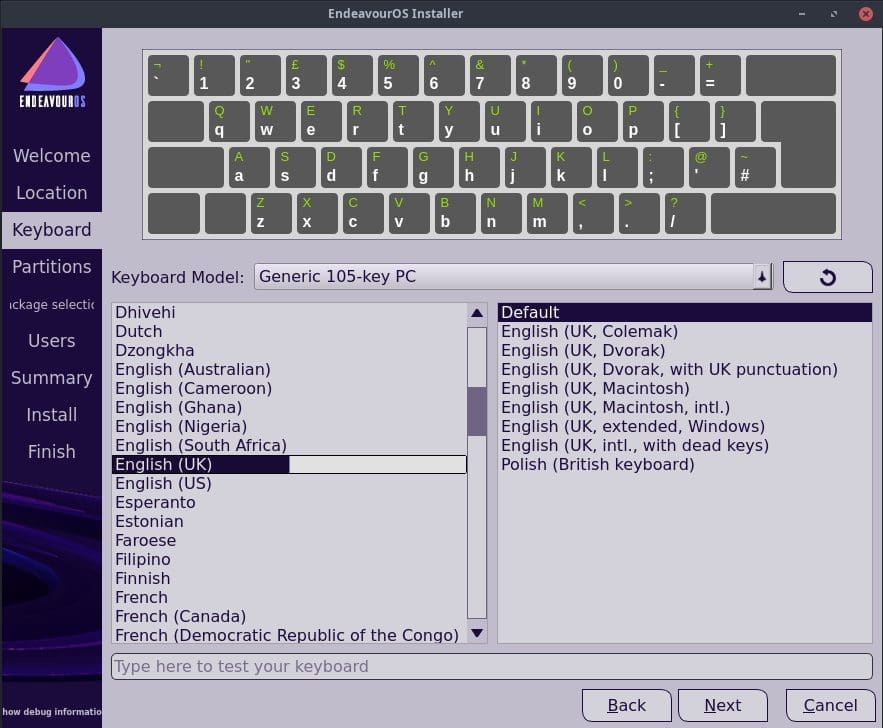Select English (Nigeria) layout
The width and height of the screenshot is (883, 728).
(289, 427)
